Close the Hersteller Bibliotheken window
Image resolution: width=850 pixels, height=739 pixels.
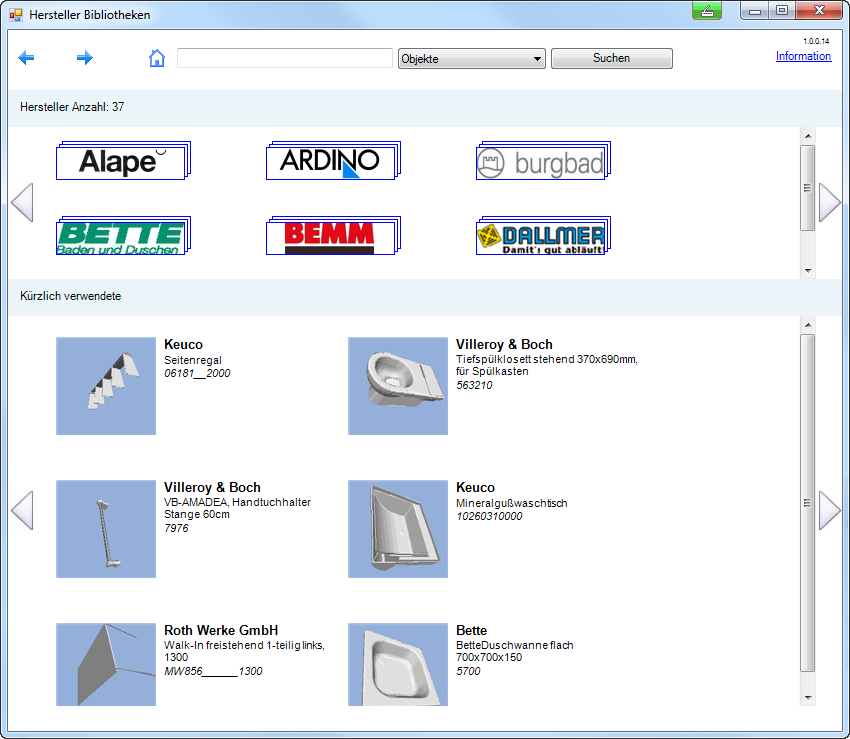pyautogui.click(x=819, y=10)
